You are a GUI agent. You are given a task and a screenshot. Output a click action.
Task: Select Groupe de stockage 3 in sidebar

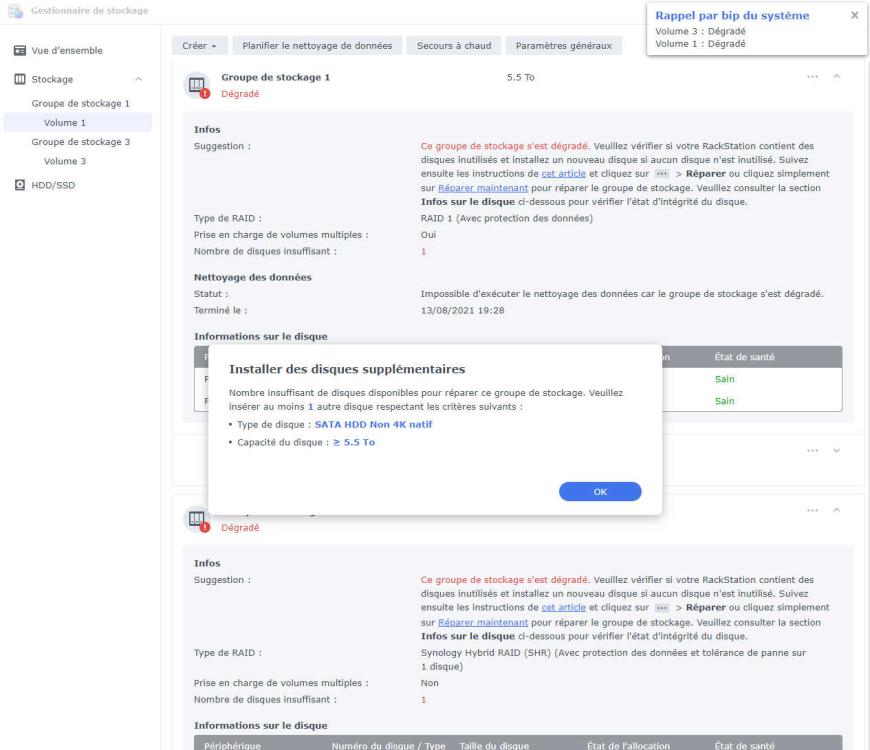point(80,142)
